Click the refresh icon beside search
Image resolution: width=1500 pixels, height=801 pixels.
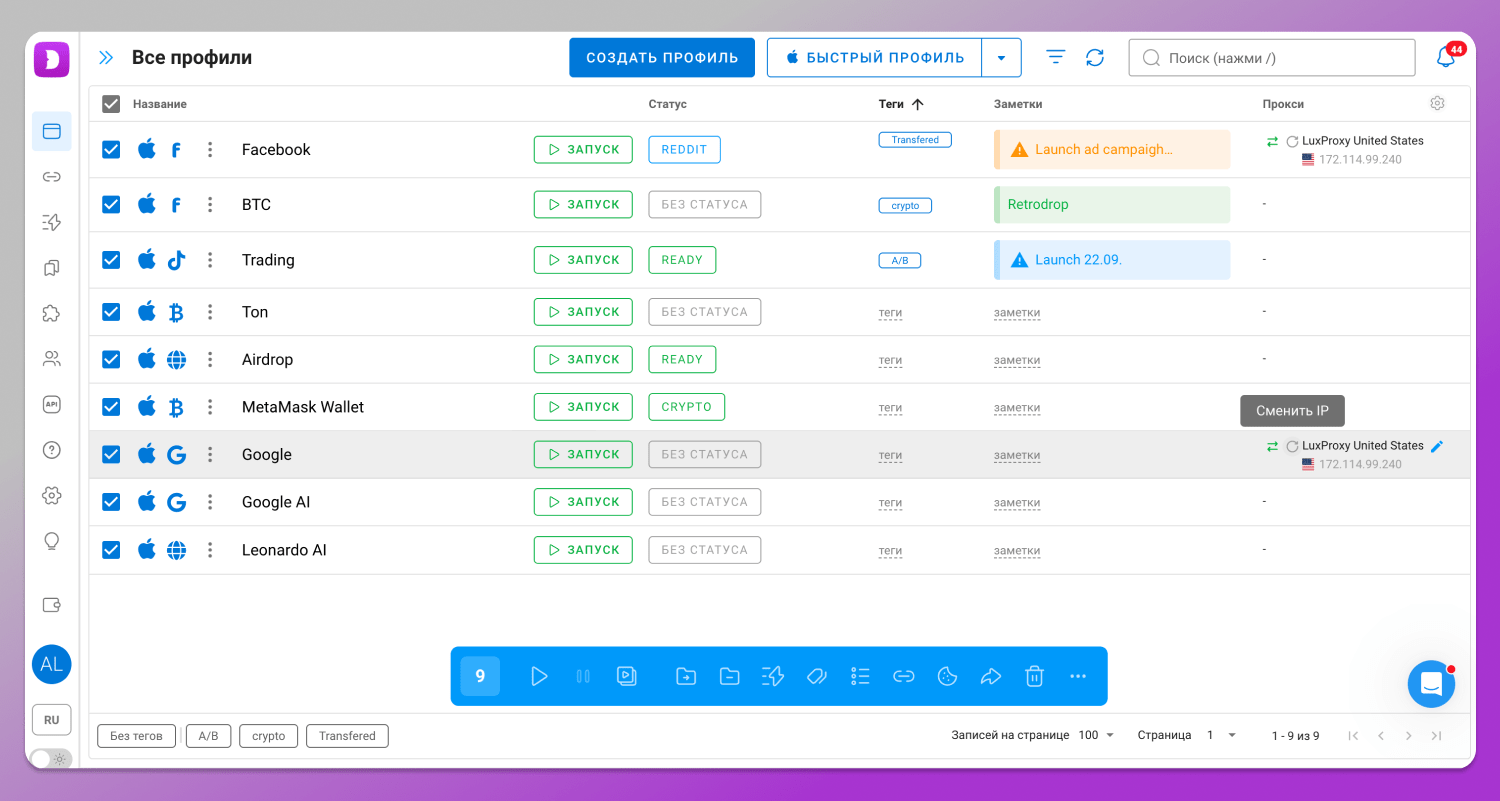[1095, 58]
